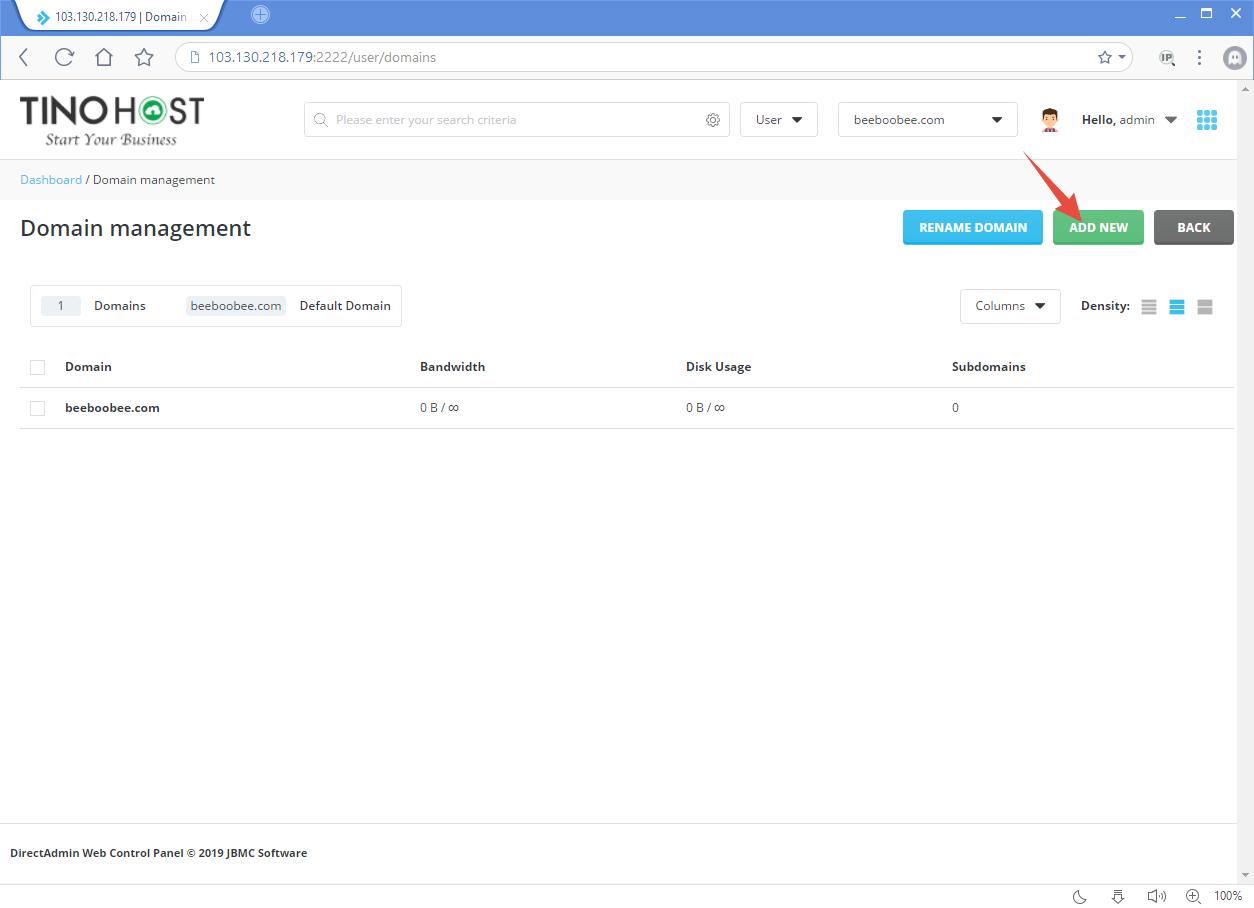1254x908 pixels.
Task: Open the browser three-dot menu
Action: [x=1199, y=57]
